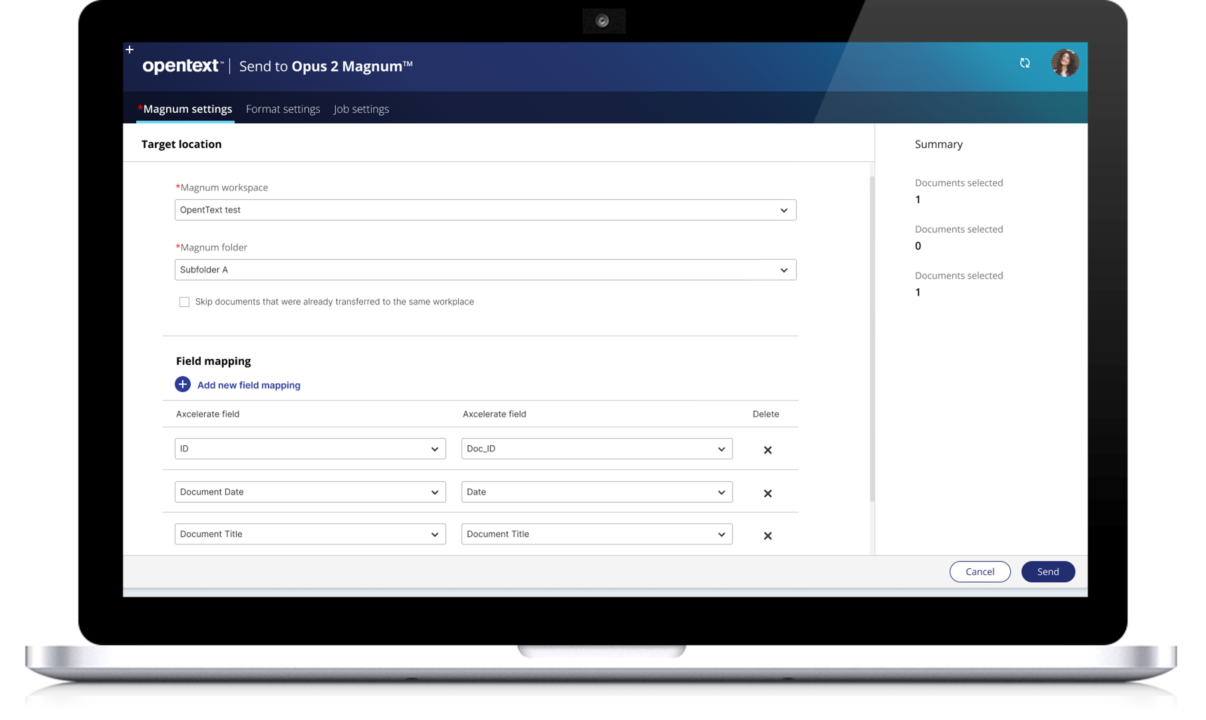The height and width of the screenshot is (720, 1206).
Task: Click the Cancel button
Action: click(x=980, y=572)
